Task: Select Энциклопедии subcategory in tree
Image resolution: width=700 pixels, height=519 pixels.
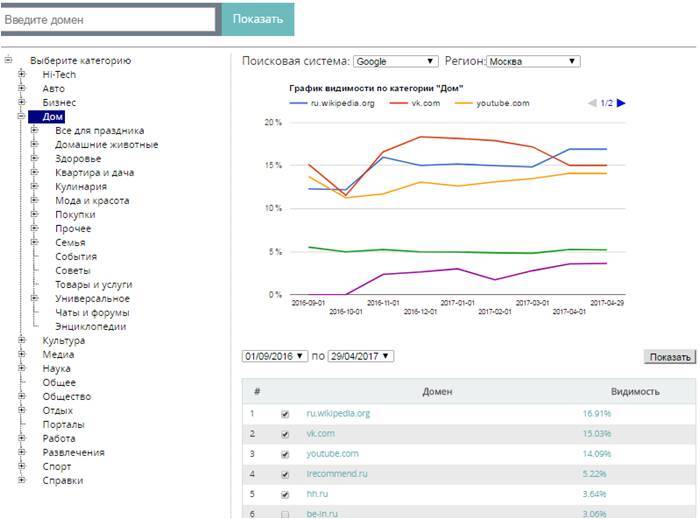Action: click(91, 326)
